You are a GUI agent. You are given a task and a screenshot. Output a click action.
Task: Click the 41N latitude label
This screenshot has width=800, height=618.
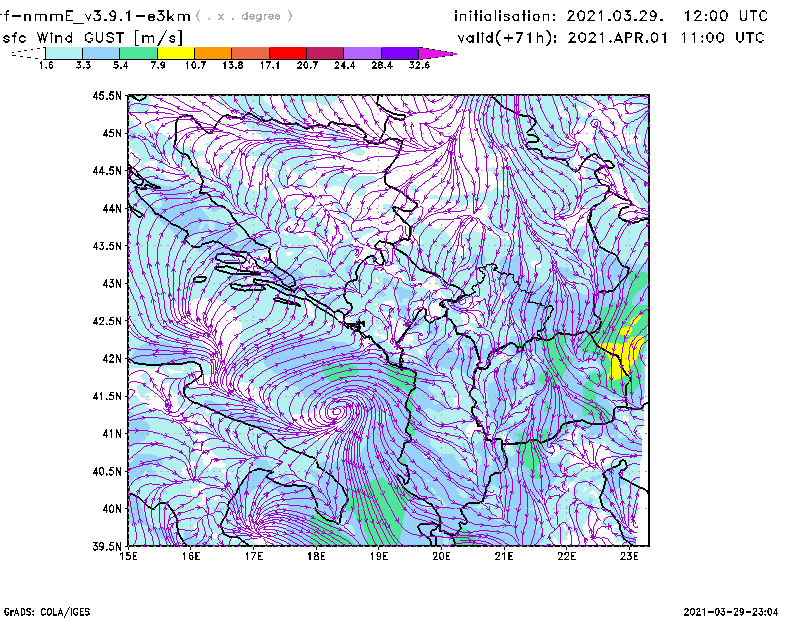[x=112, y=433]
